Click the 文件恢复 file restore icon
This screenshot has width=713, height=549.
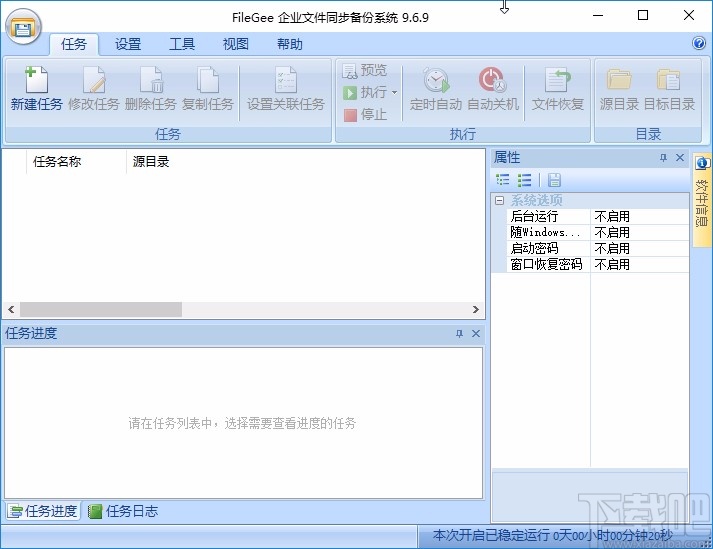558,89
